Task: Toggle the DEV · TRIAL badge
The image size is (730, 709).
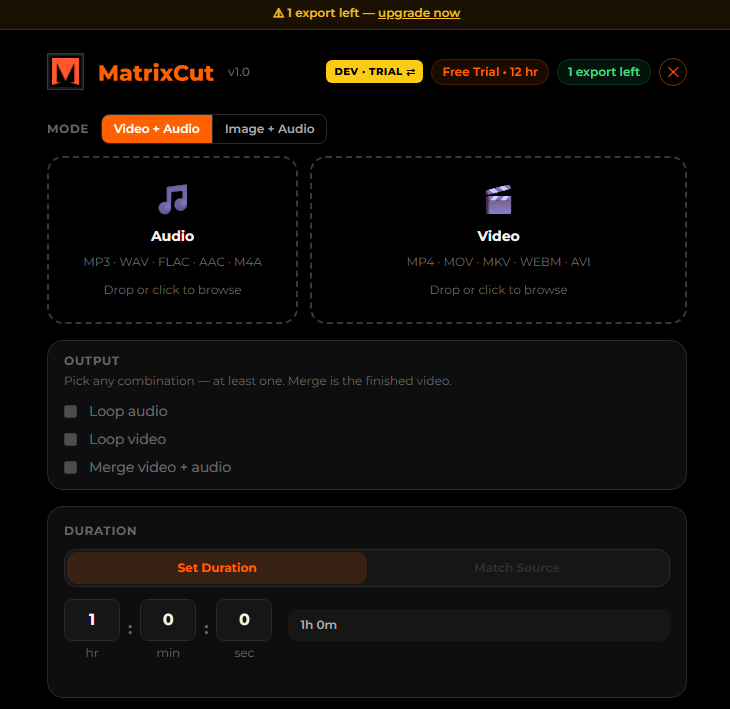Action: [374, 72]
